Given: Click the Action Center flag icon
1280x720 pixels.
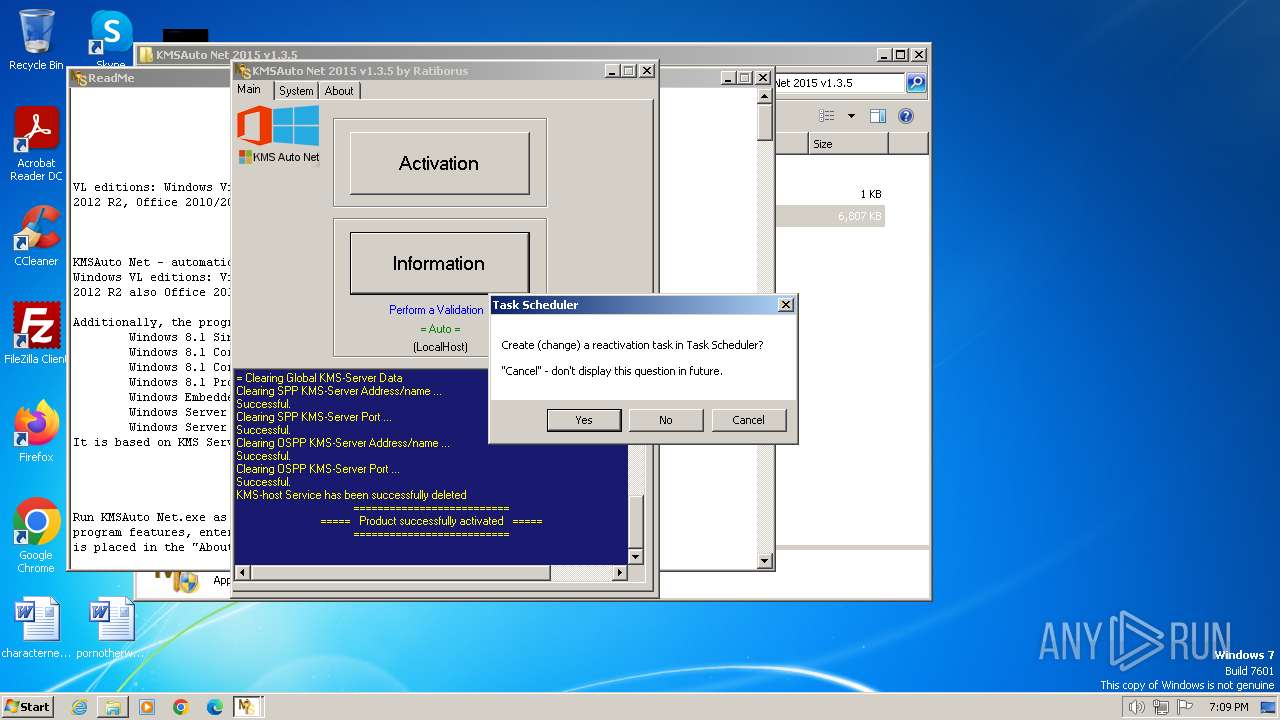Looking at the screenshot, I should tap(1186, 707).
